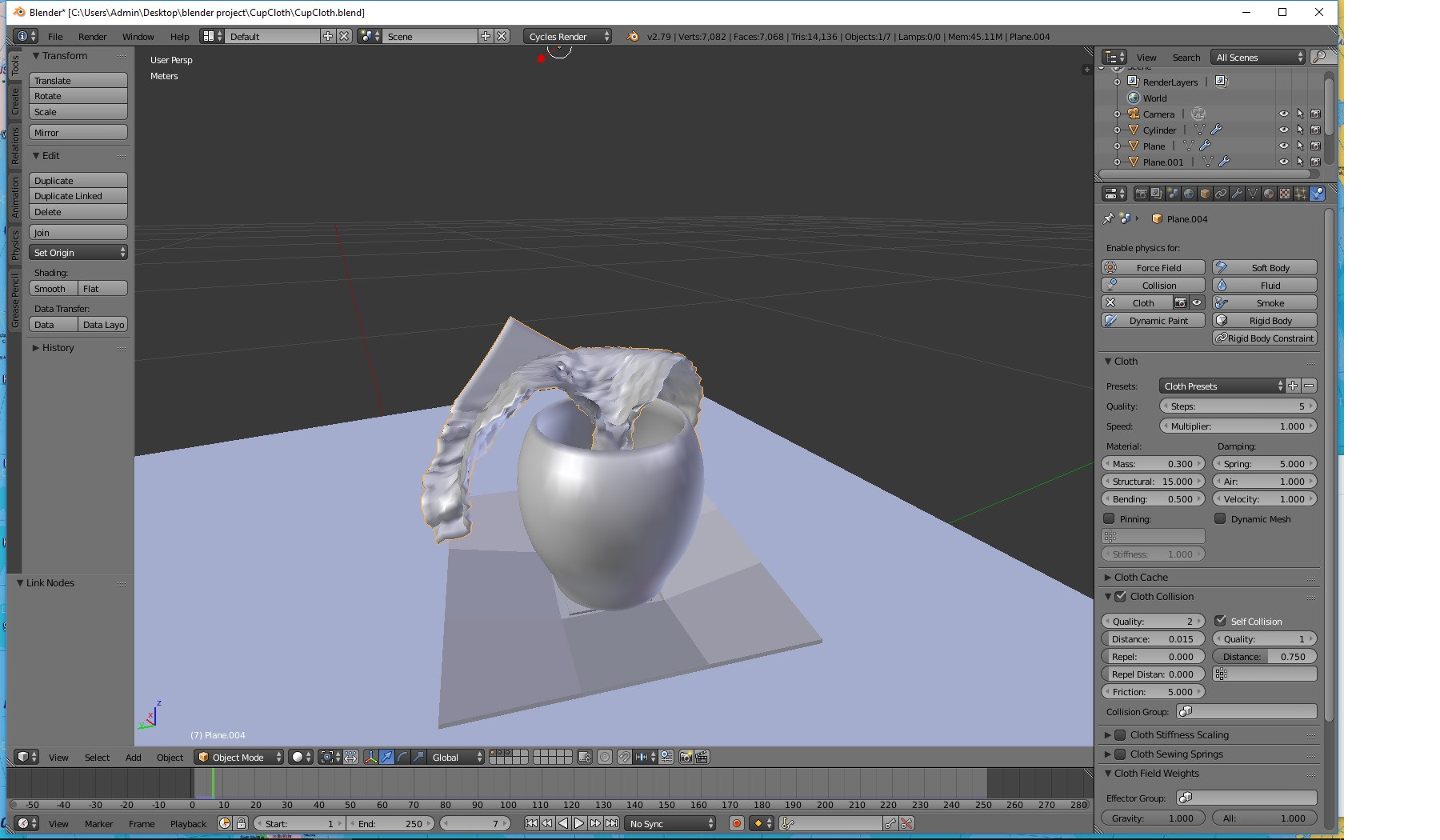The height and width of the screenshot is (840, 1440).
Task: Select the translate manipulator arrow icon
Action: 386,757
